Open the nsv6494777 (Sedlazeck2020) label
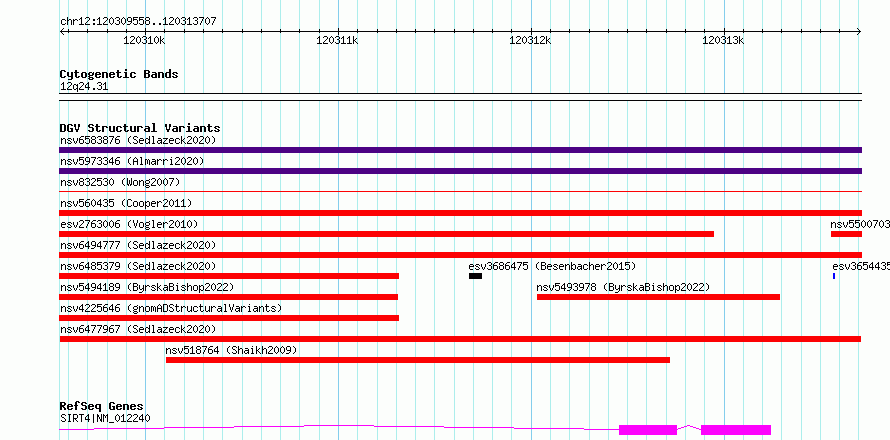890x440 pixels. (138, 245)
